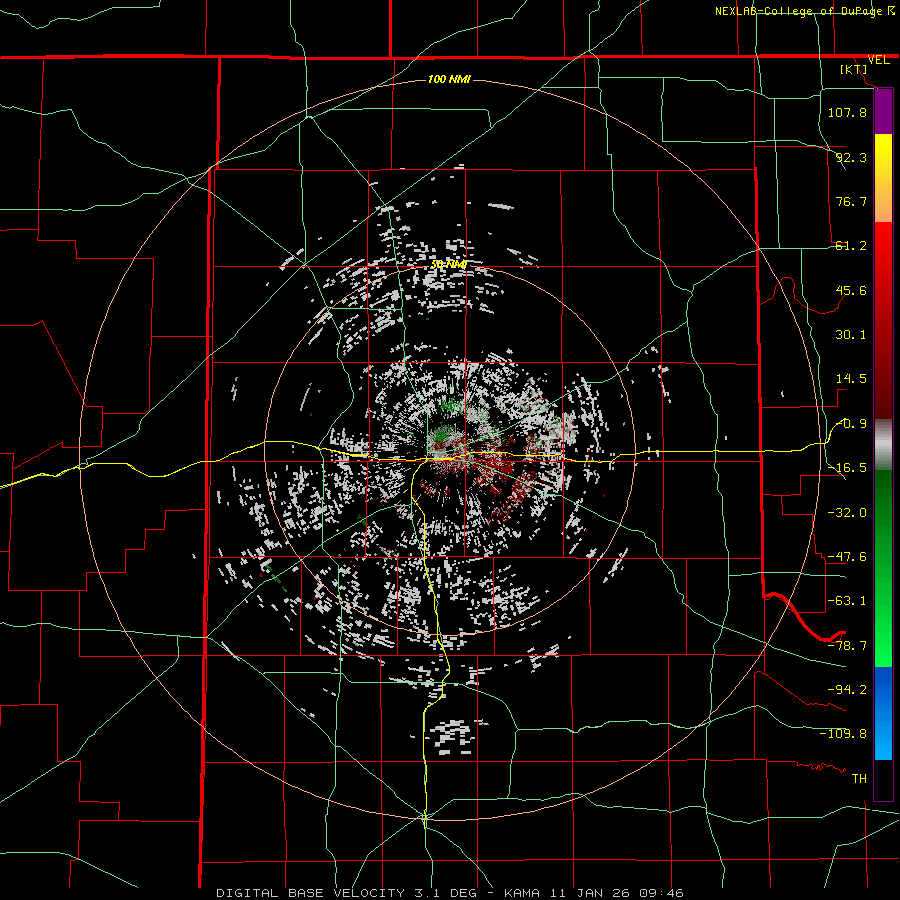Click the -47.6 velocity scale value
This screenshot has width=900, height=900.
(x=847, y=557)
